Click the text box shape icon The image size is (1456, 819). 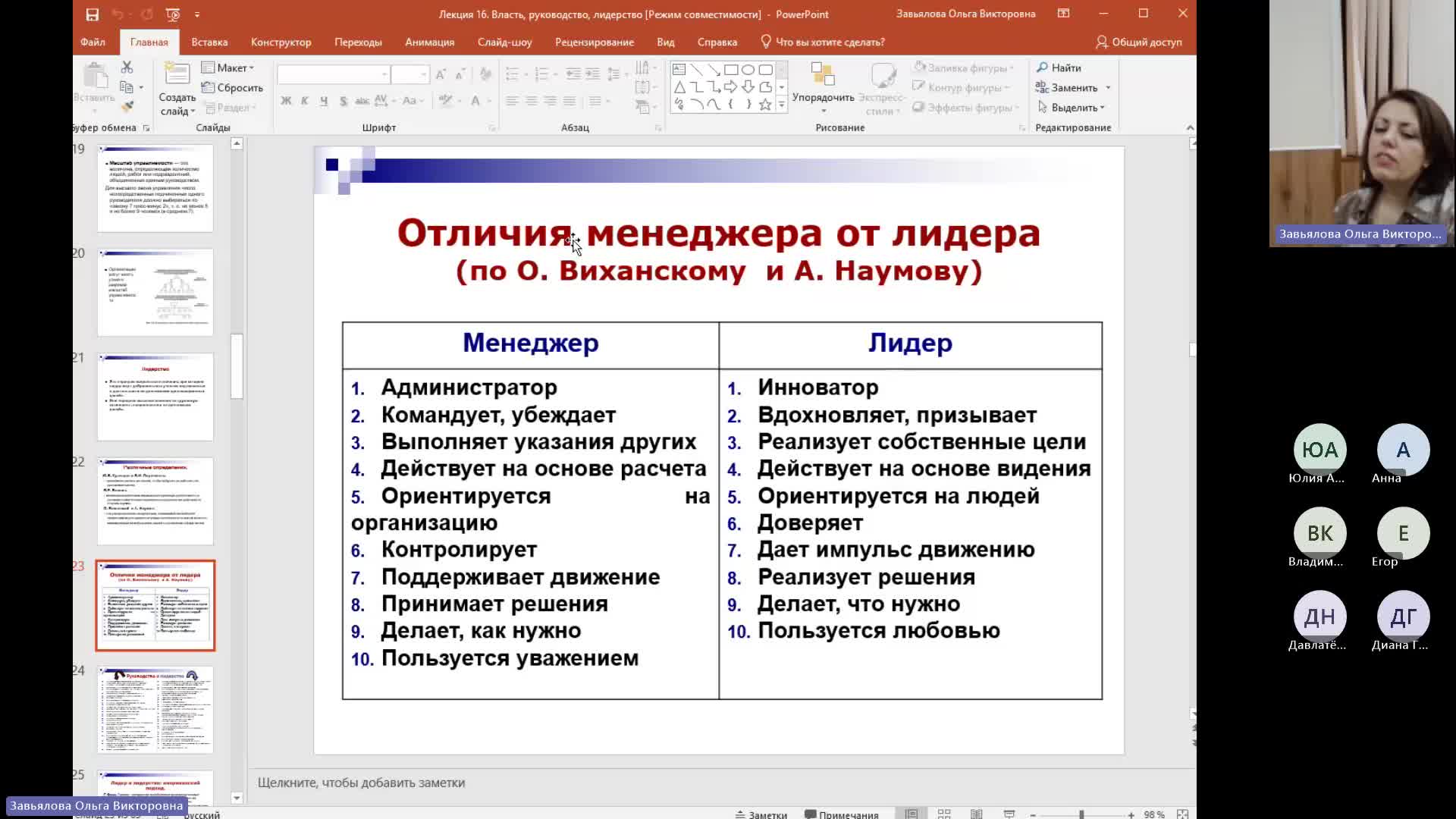[x=679, y=69]
